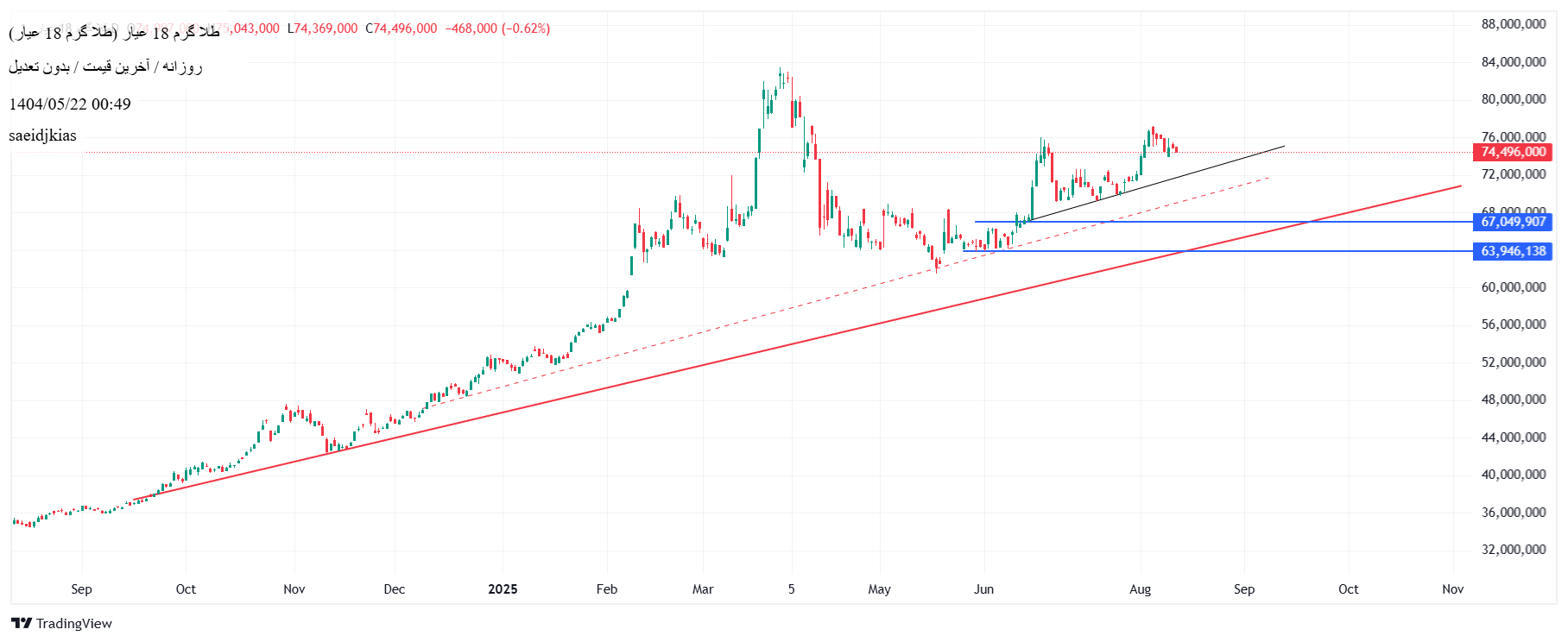Click the 44,000,000 price axis label
The width and height of the screenshot is (1568, 642).
[x=1514, y=437]
